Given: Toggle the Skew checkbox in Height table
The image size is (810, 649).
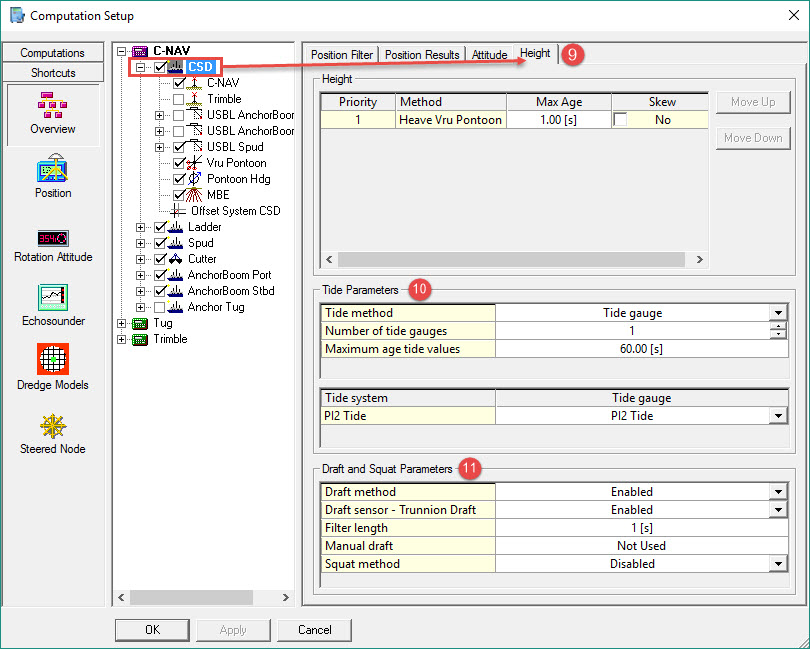Looking at the screenshot, I should pos(622,120).
